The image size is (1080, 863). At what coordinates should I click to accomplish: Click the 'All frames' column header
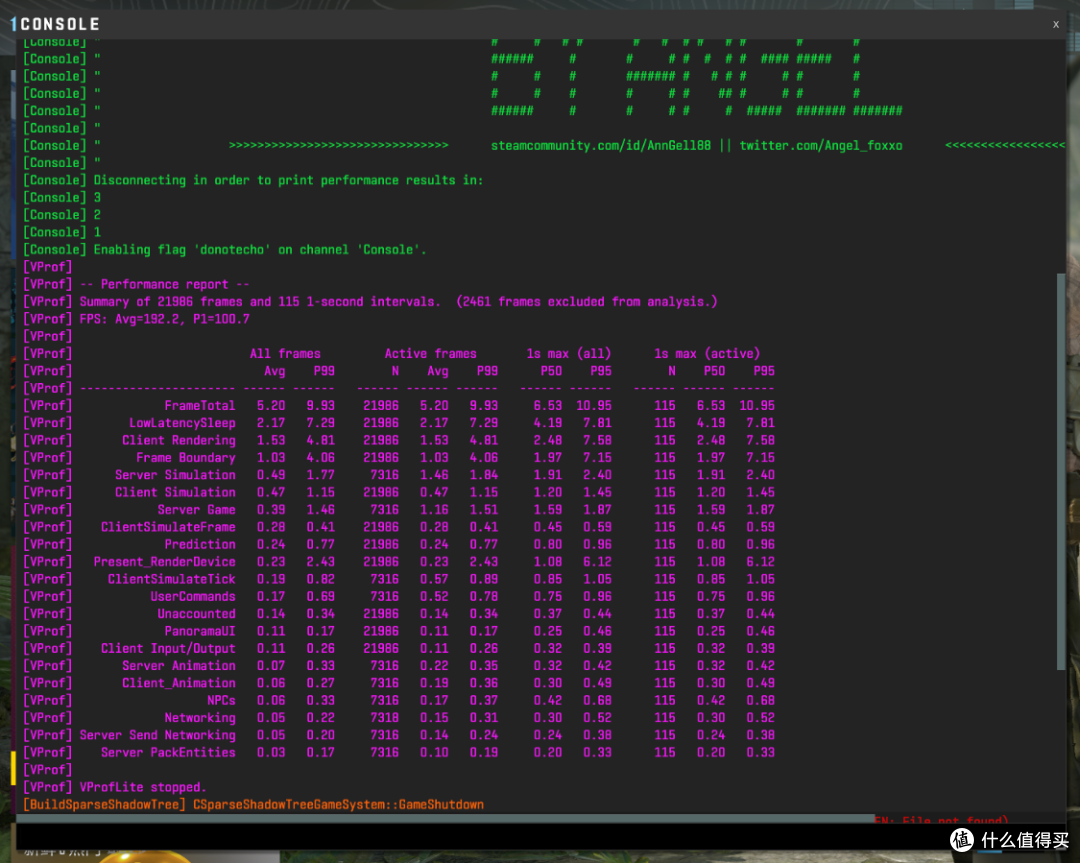284,353
